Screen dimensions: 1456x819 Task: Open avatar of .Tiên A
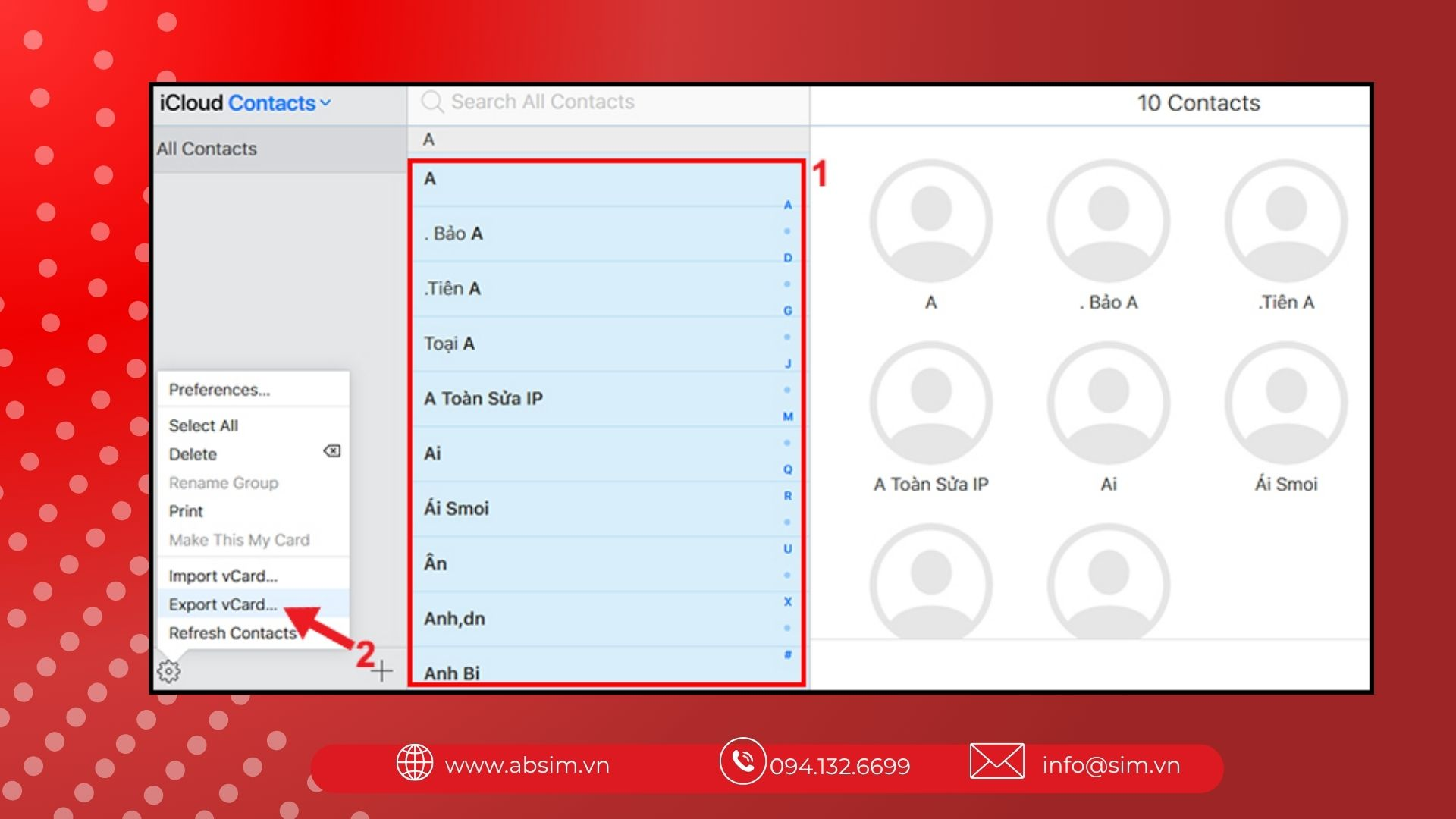point(1286,221)
